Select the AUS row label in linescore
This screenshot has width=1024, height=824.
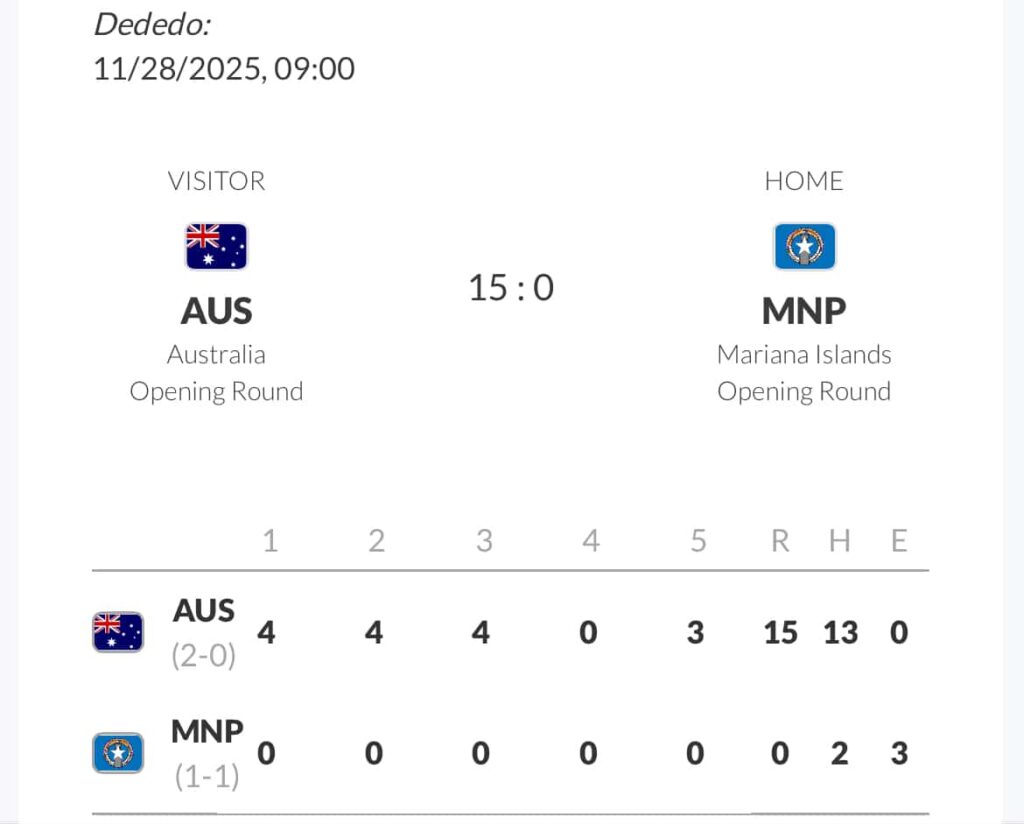[x=204, y=610]
